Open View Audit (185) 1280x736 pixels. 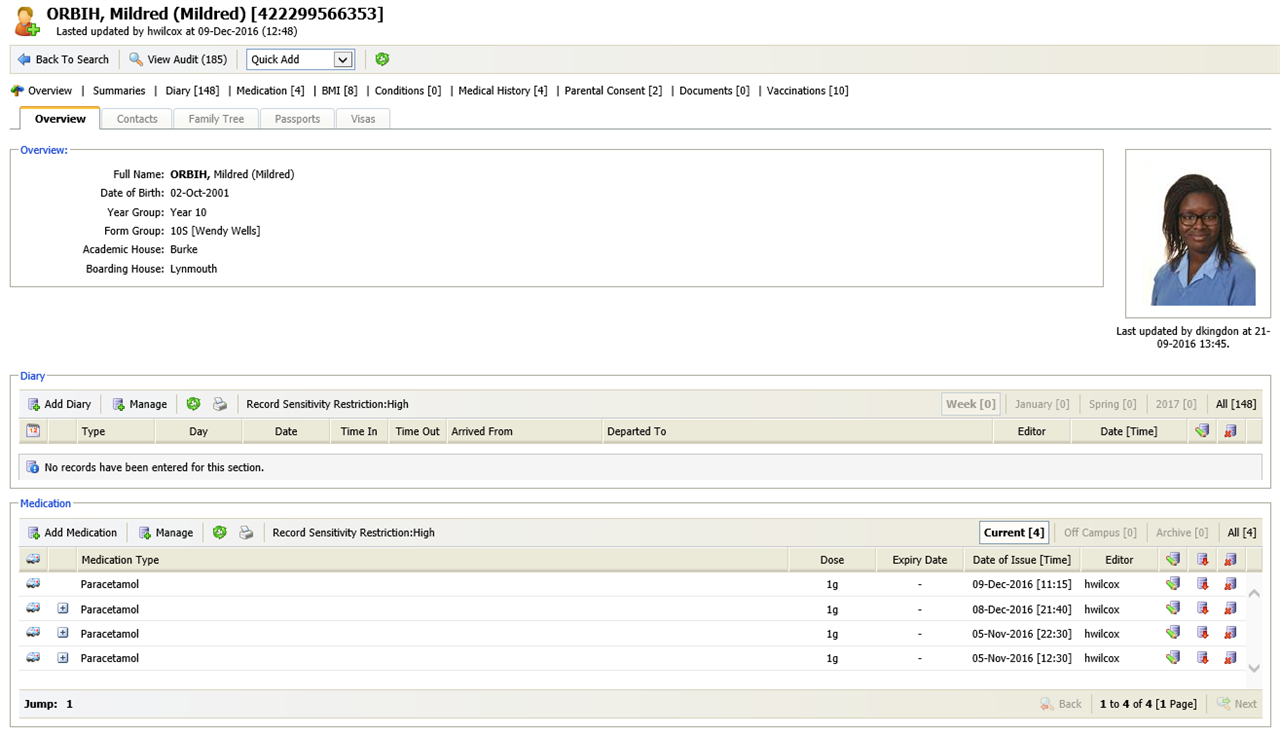(x=178, y=59)
